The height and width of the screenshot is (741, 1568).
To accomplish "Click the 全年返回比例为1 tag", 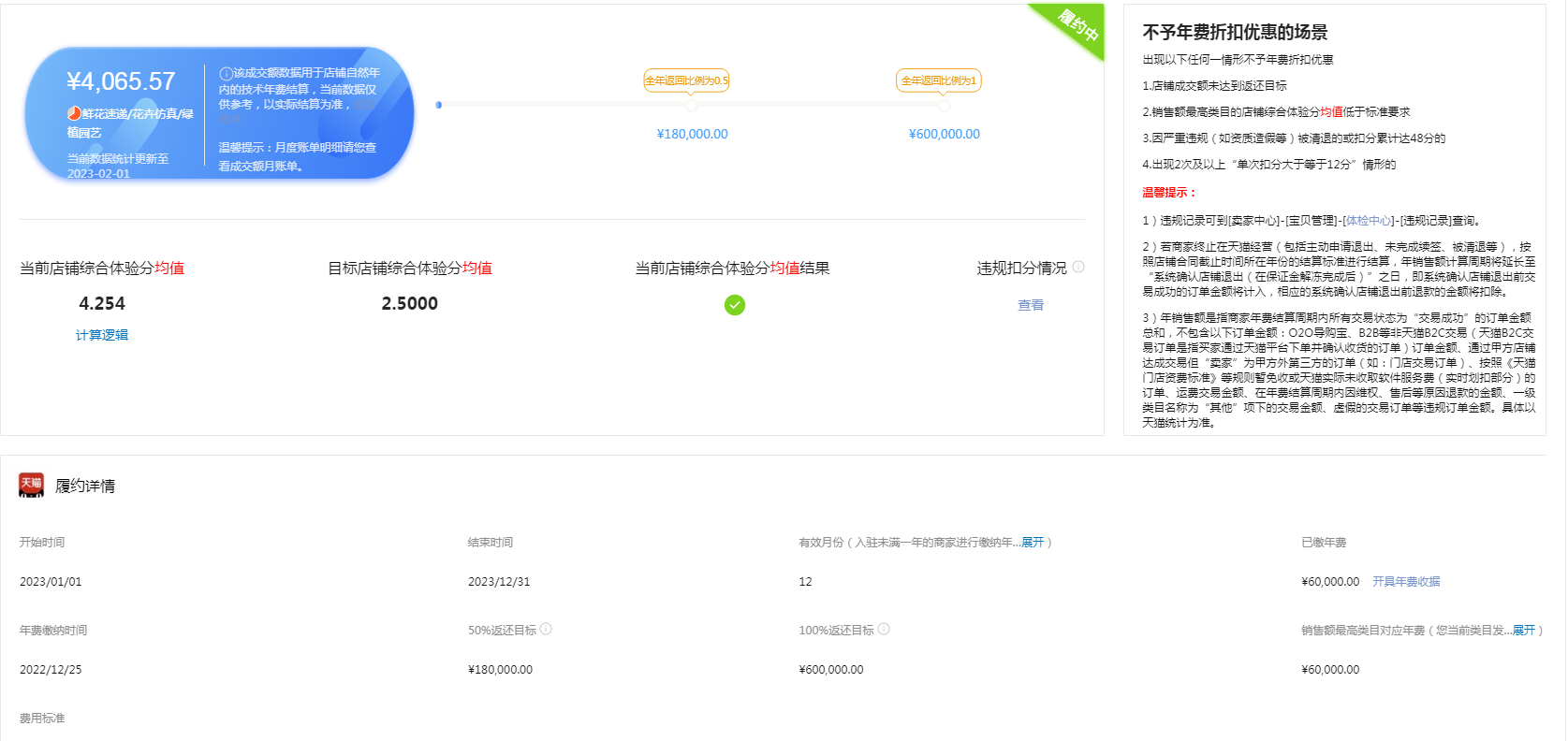I will click(939, 80).
